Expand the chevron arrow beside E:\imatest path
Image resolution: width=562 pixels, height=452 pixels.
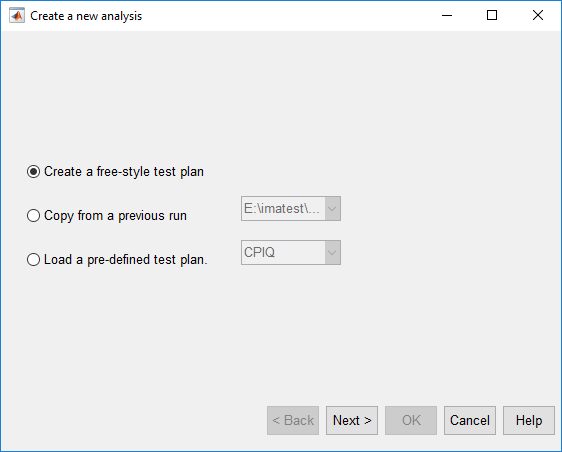coord(333,208)
